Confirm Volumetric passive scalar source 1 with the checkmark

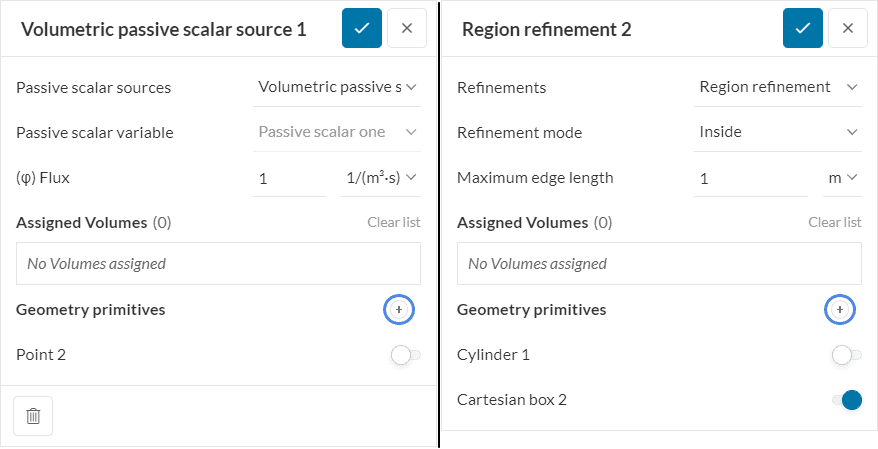coord(361,28)
